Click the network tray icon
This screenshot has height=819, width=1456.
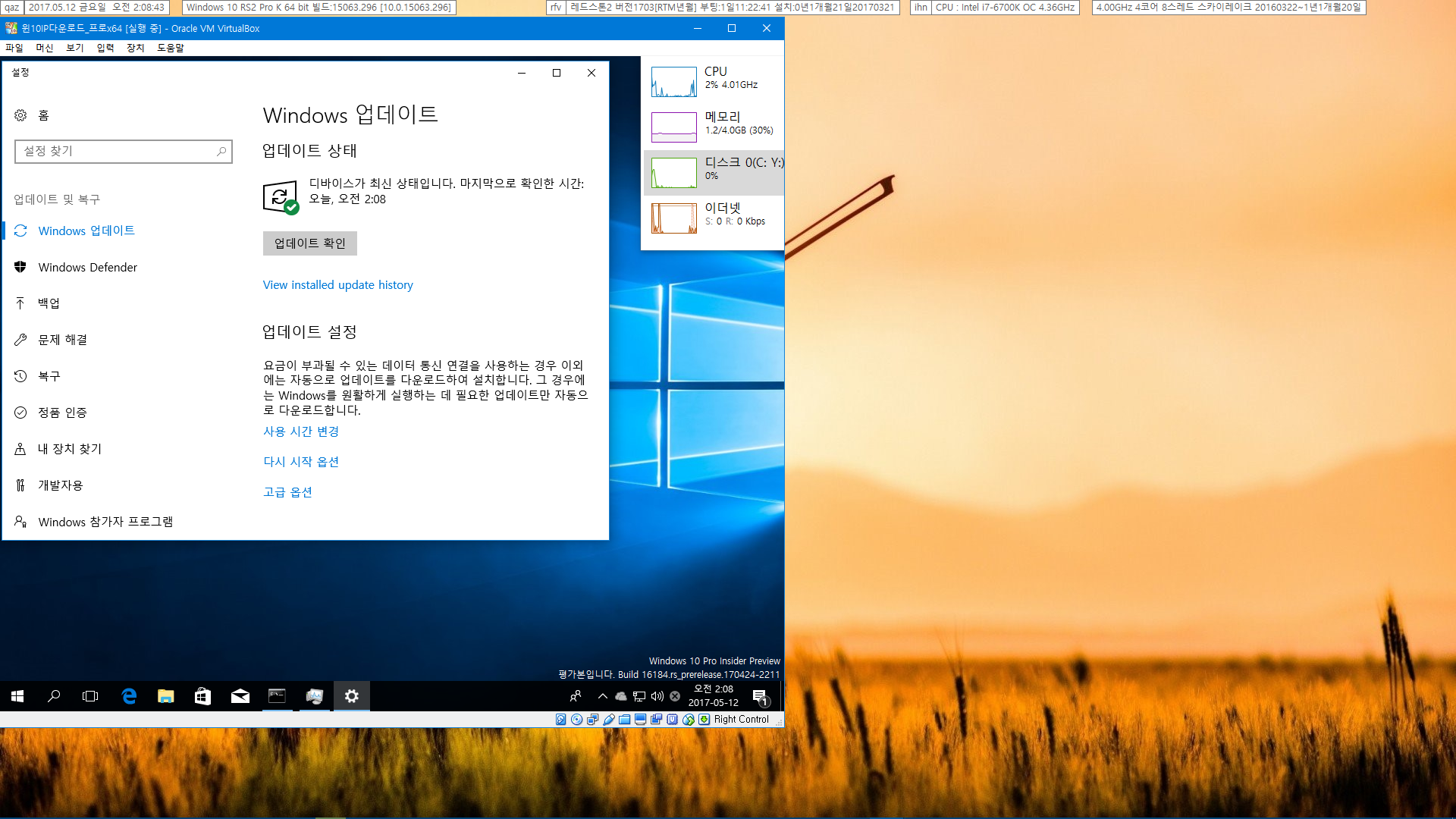(639, 696)
